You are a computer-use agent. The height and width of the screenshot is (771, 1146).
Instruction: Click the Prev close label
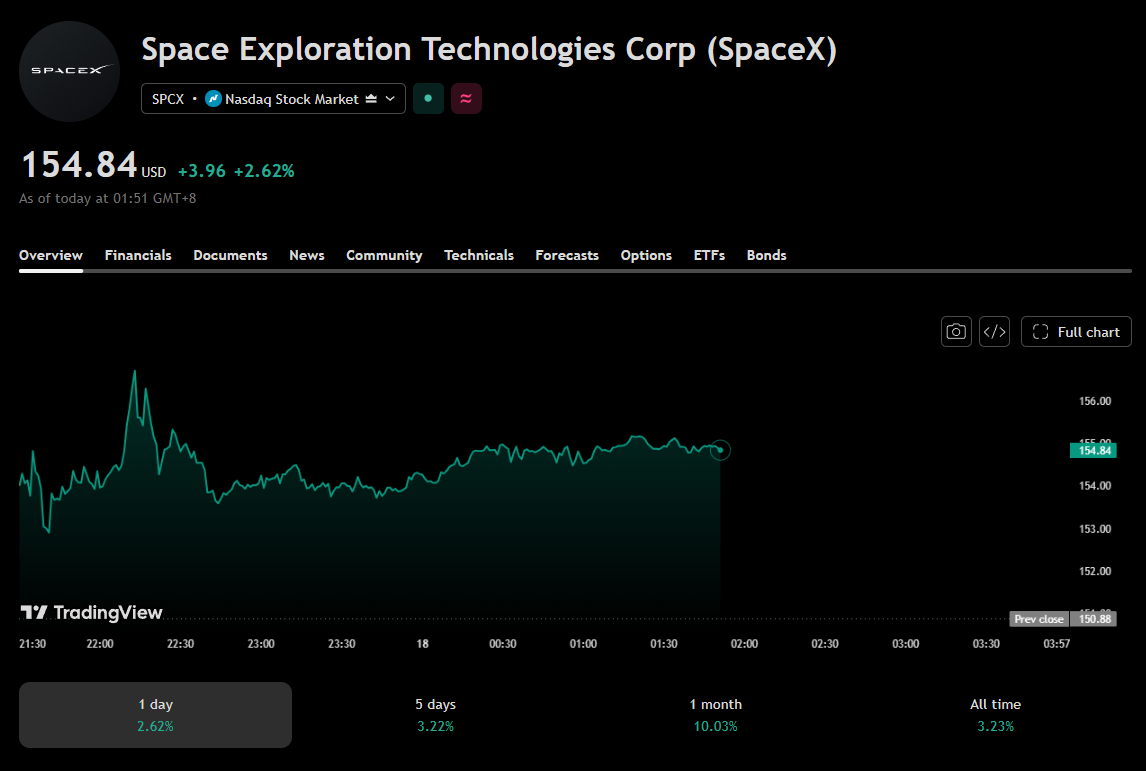pos(1039,619)
